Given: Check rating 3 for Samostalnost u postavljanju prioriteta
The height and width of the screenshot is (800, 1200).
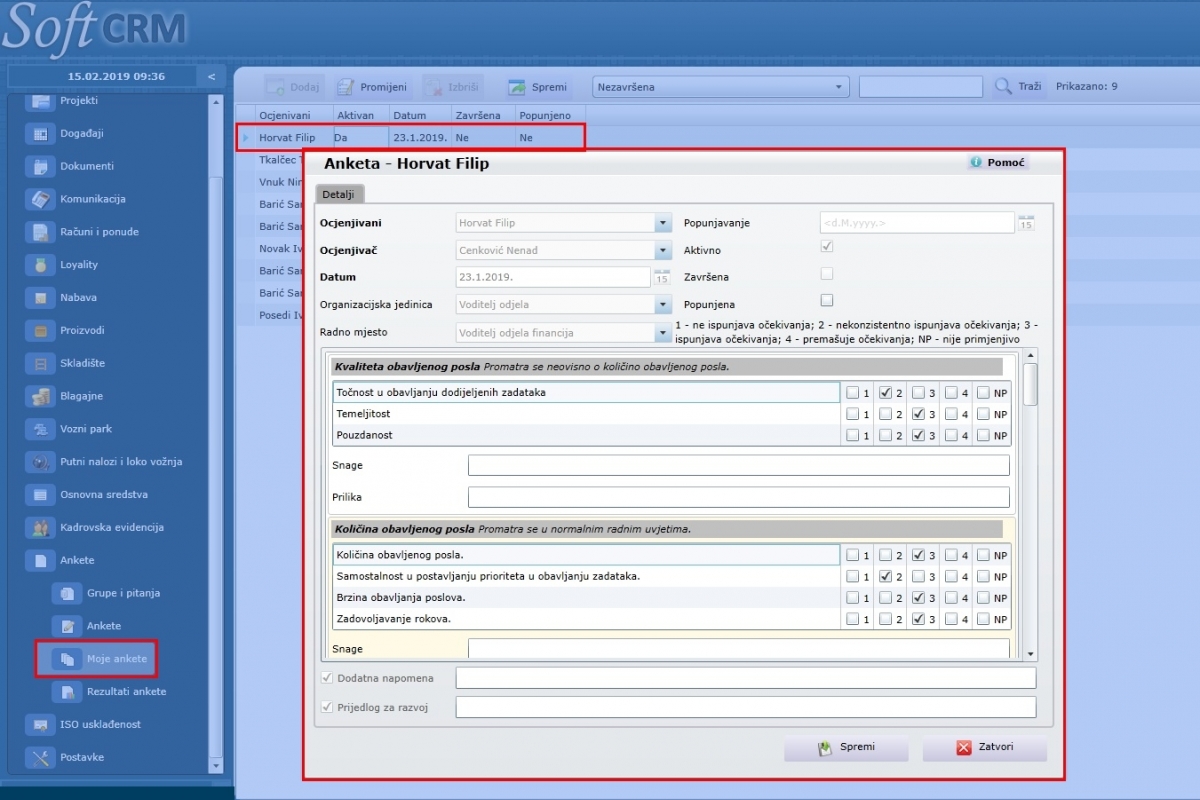Looking at the screenshot, I should pos(918,576).
